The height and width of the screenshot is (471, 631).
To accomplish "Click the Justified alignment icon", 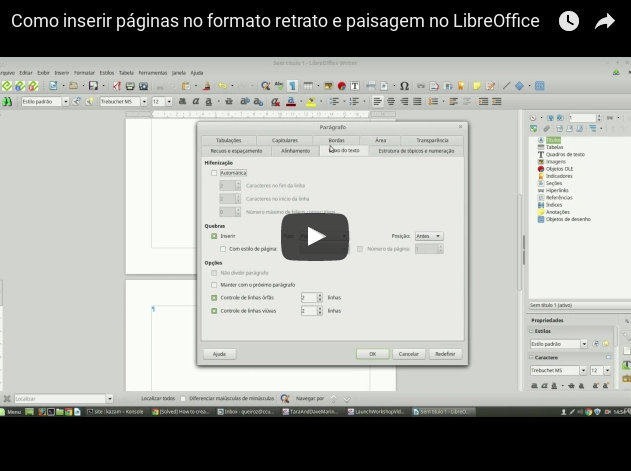I will (x=417, y=101).
